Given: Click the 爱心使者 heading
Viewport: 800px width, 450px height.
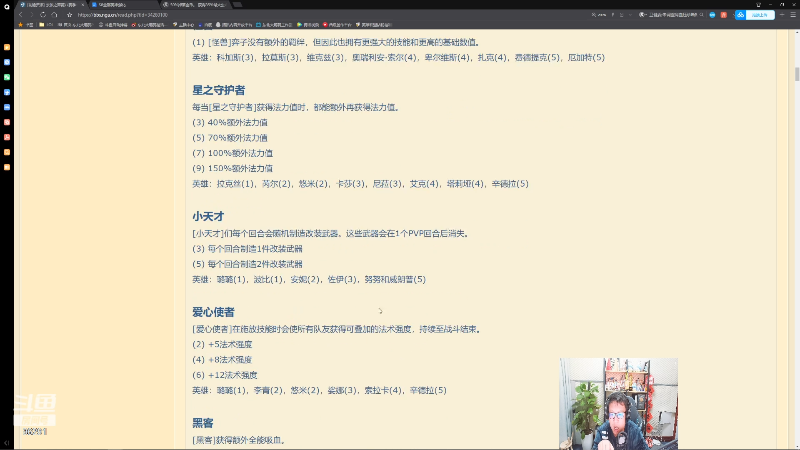Looking at the screenshot, I should pyautogui.click(x=213, y=312).
